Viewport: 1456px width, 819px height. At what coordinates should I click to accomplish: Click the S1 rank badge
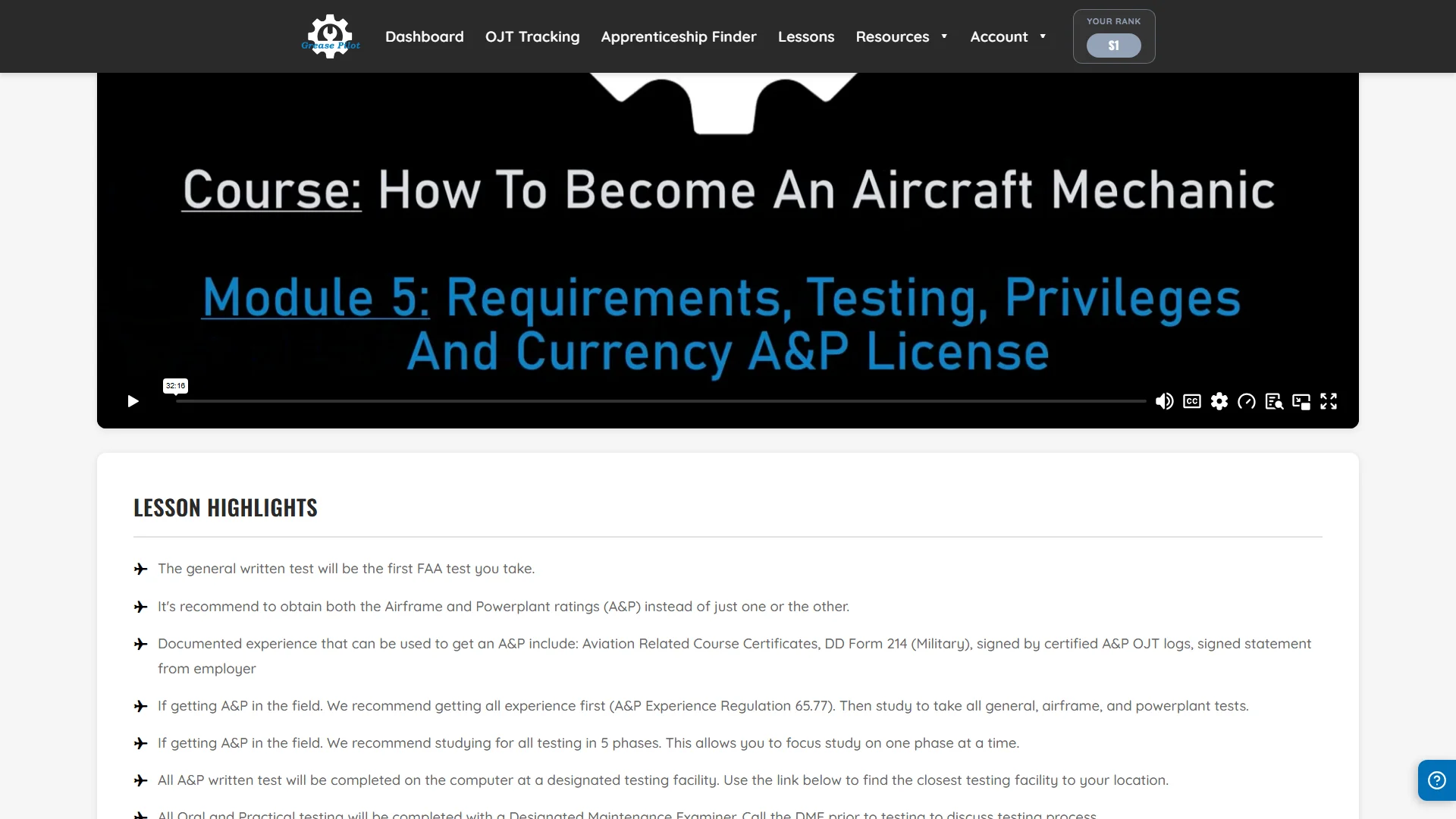[x=1114, y=45]
